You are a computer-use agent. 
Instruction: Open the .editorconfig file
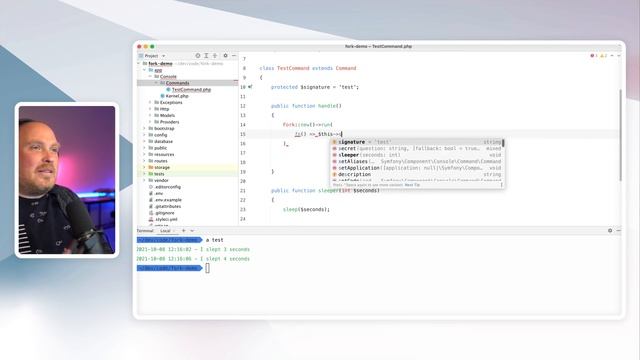167,187
